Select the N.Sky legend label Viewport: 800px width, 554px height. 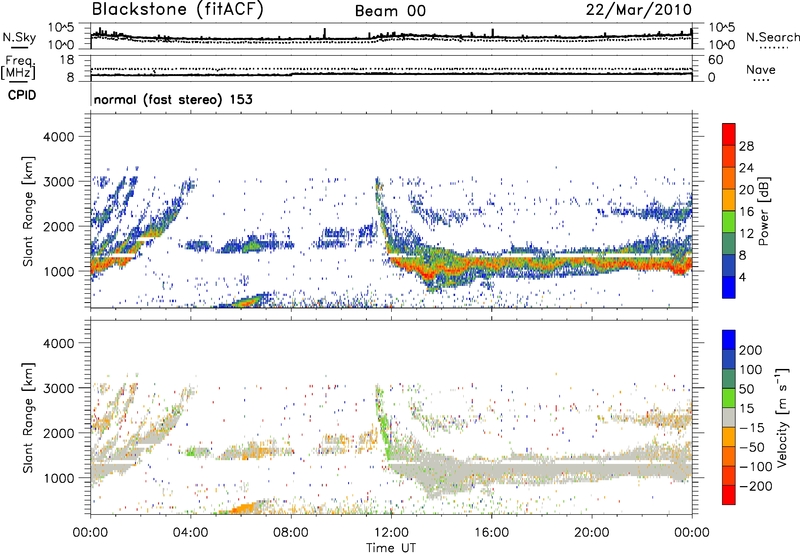point(19,37)
